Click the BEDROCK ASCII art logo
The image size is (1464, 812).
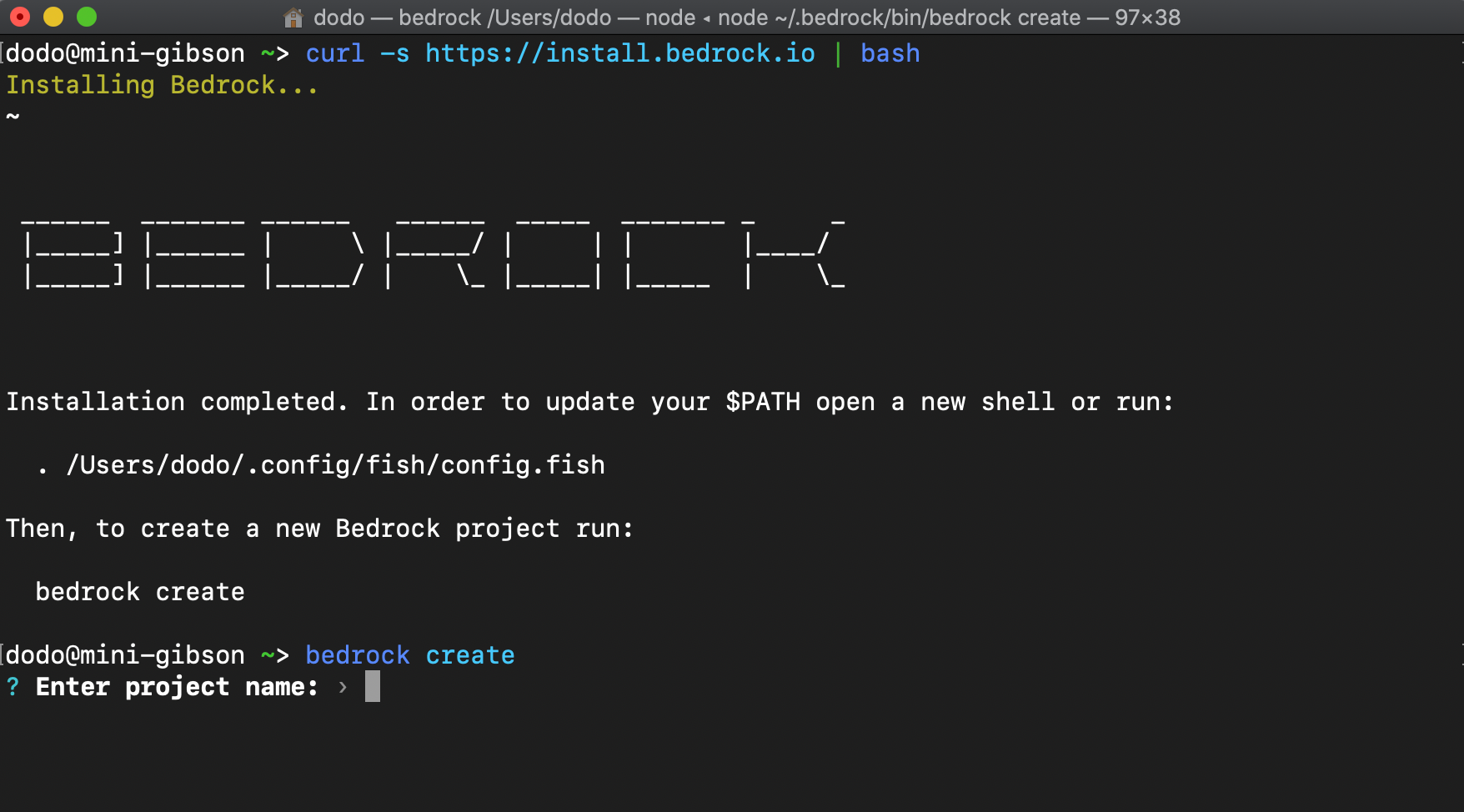click(x=434, y=253)
